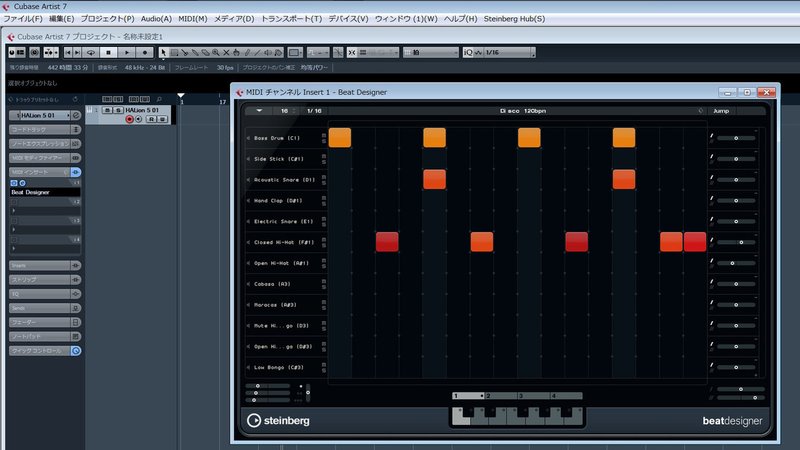Open the ファイル(F) menu
The image size is (800, 450).
click(x=23, y=19)
